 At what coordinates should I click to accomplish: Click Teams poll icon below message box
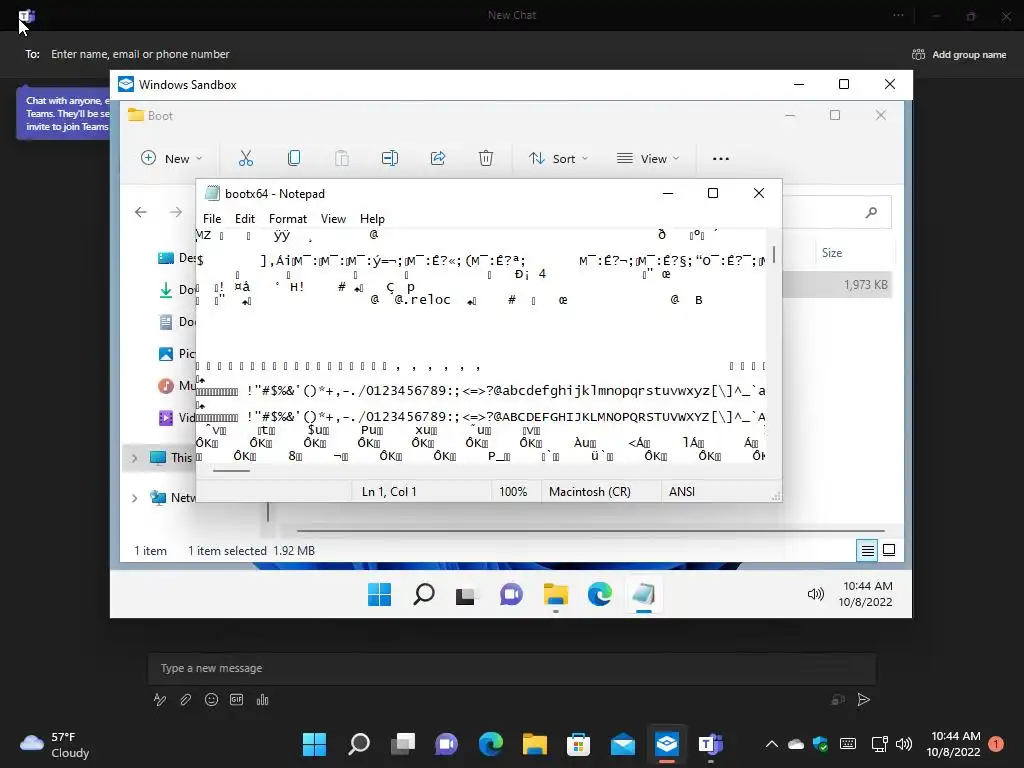coord(263,699)
